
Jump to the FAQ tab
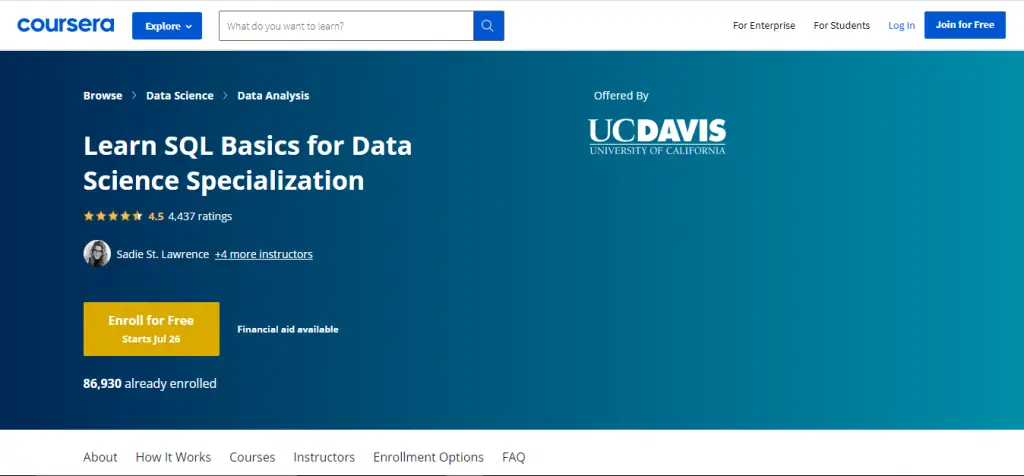(x=513, y=457)
